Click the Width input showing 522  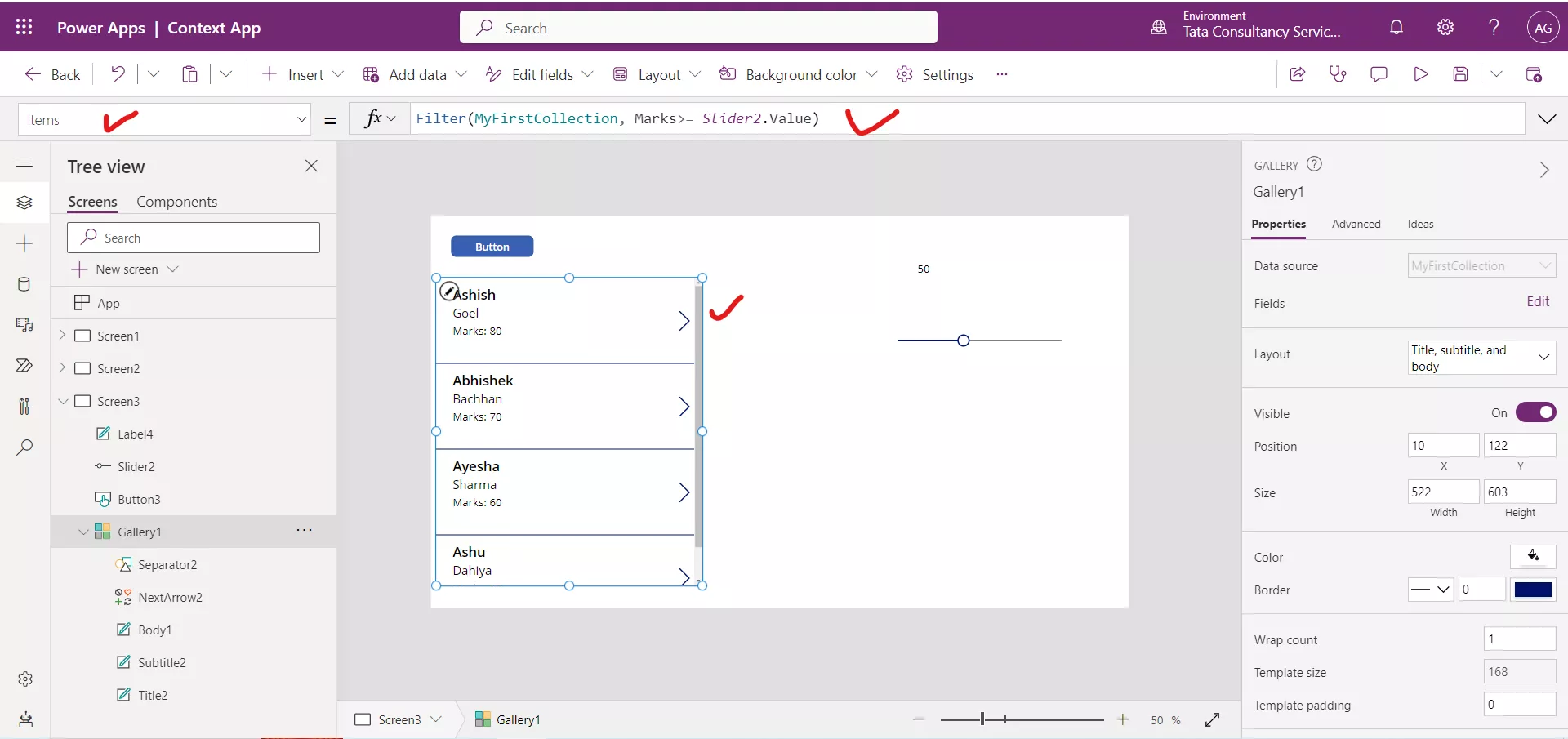[1442, 492]
